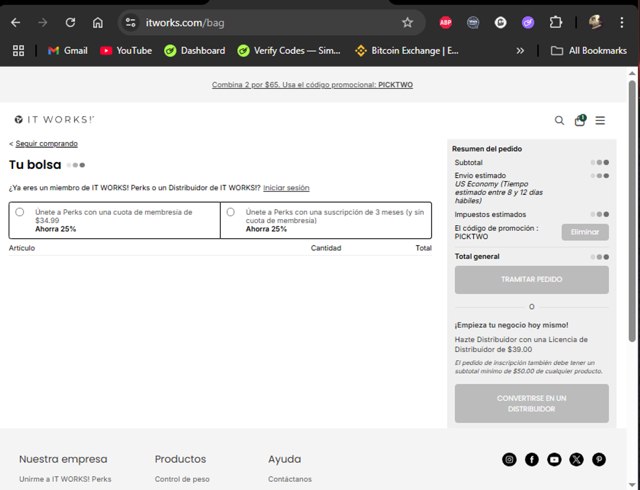This screenshot has height=490, width=640.
Task: Open the site search magnifier icon
Action: point(559,120)
